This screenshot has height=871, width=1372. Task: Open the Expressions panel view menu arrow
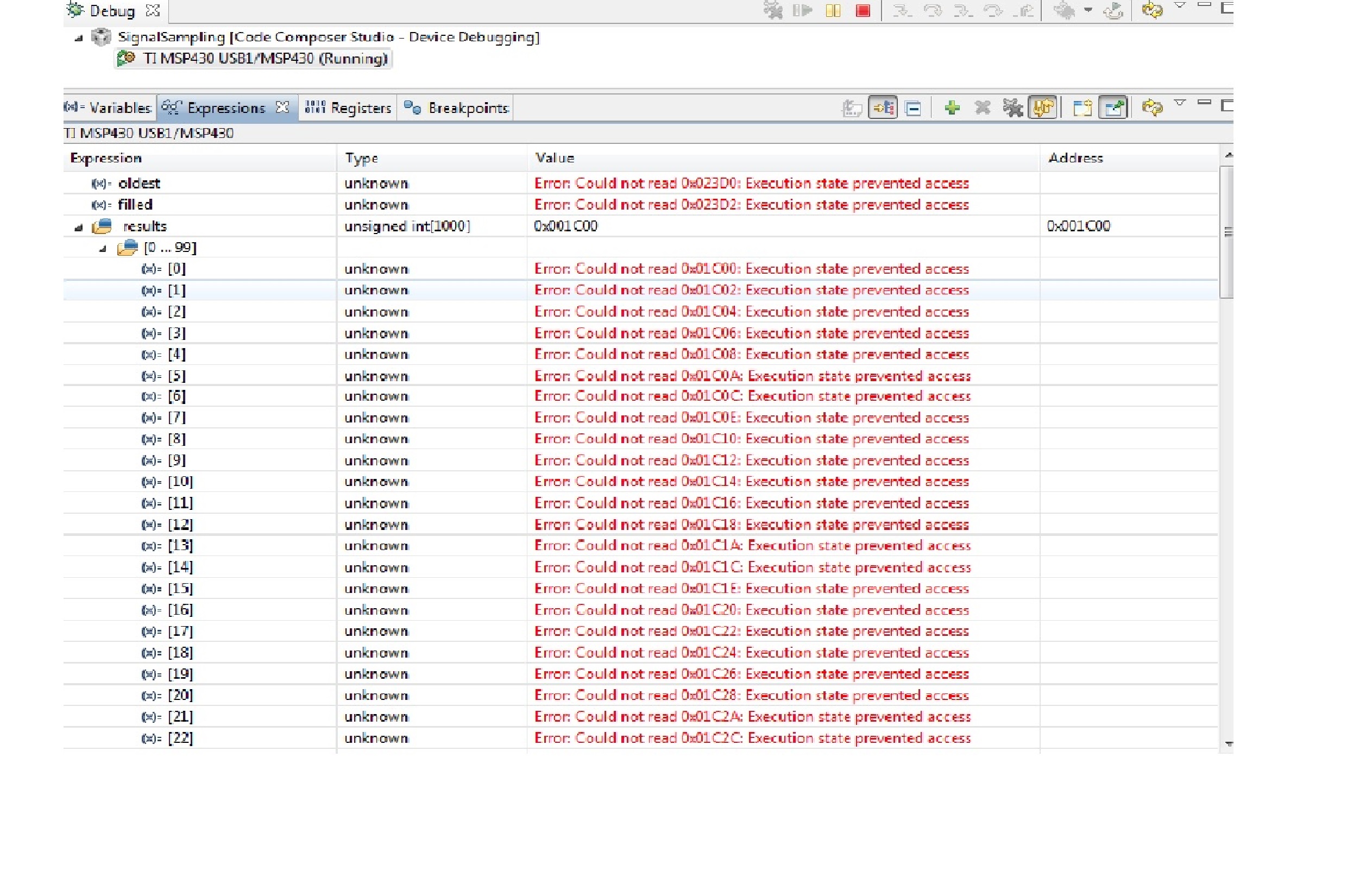1179,103
